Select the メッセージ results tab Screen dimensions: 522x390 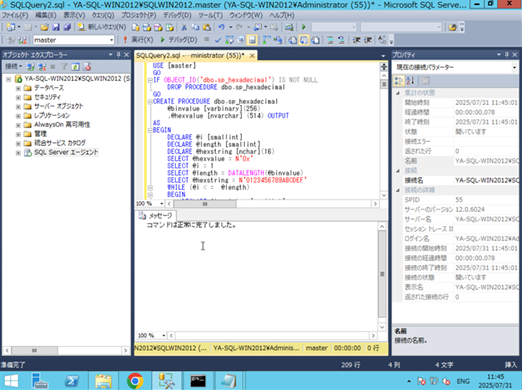156,216
